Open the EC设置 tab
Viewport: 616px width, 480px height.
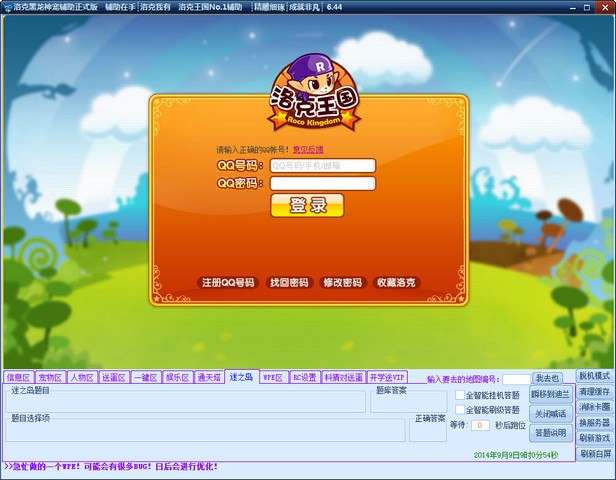pos(305,377)
